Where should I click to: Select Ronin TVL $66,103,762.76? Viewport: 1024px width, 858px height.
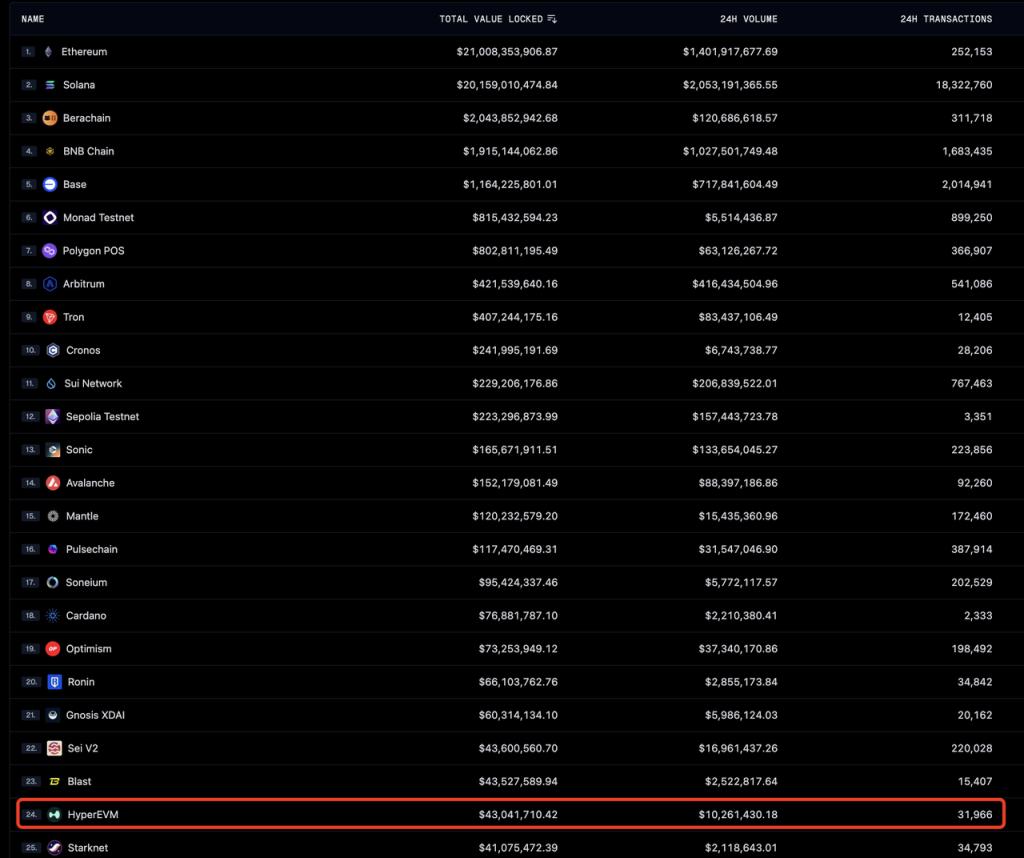click(519, 682)
